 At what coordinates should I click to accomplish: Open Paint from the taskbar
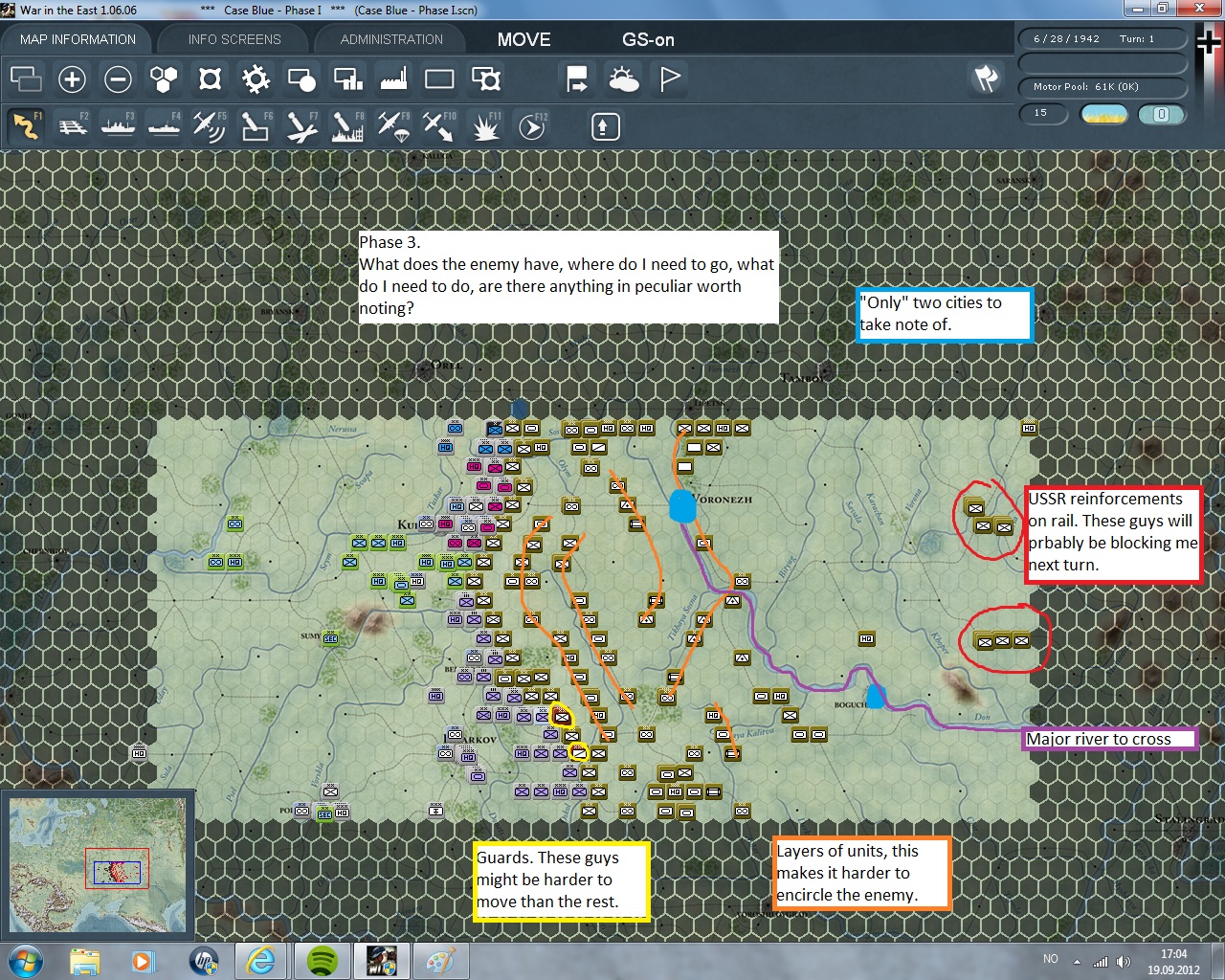click(x=440, y=960)
